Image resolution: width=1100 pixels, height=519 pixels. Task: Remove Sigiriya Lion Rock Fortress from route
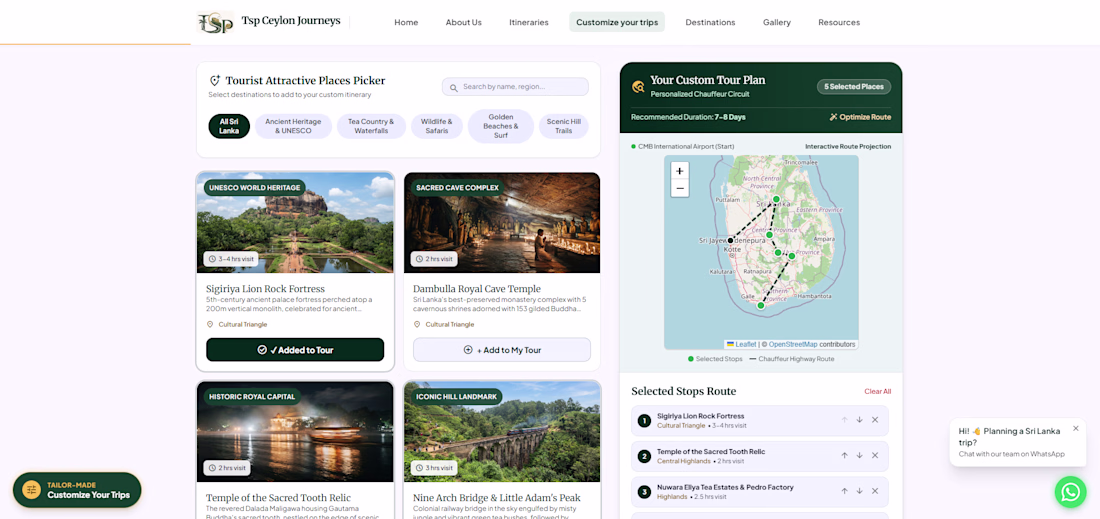coord(875,420)
